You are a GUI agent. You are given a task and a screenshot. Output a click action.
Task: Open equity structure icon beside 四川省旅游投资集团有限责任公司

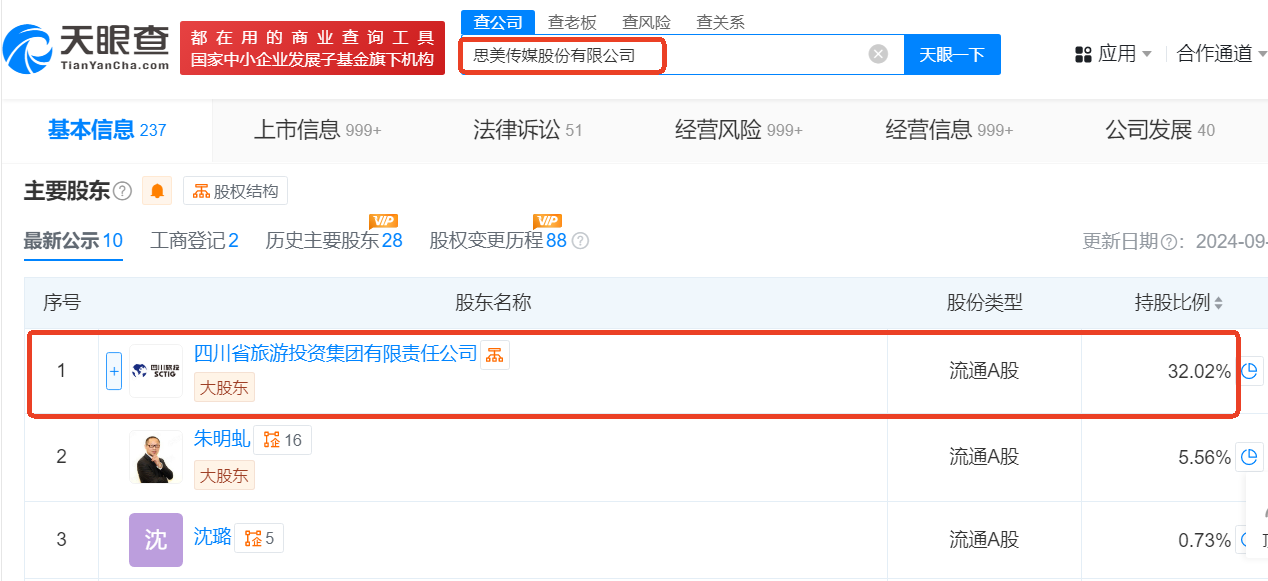[x=495, y=354]
